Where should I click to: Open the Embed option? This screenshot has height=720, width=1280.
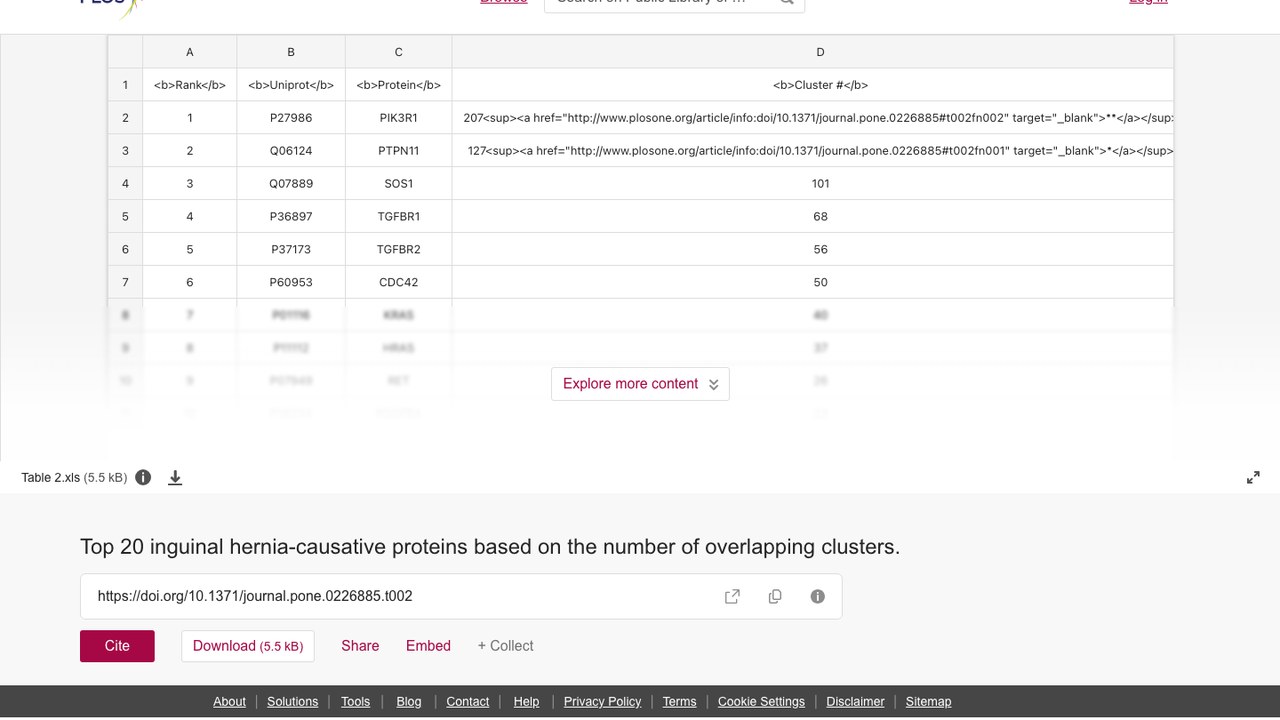428,646
